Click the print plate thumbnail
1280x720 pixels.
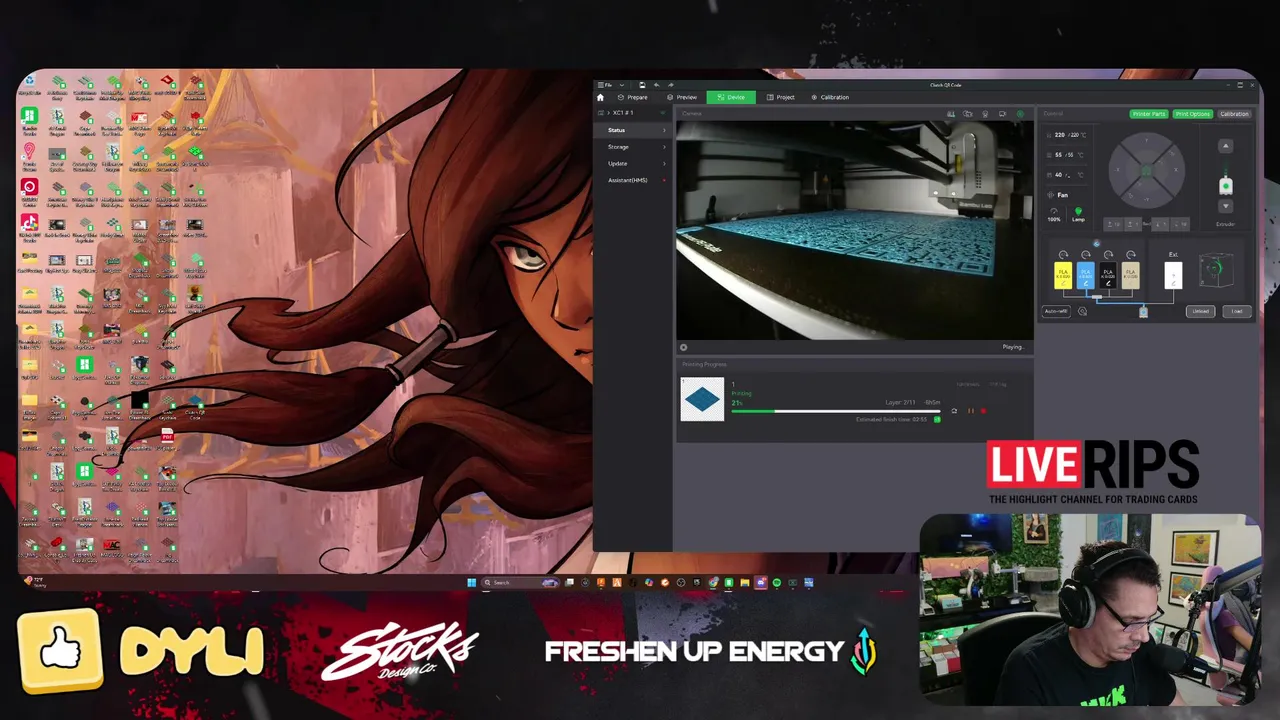[702, 399]
